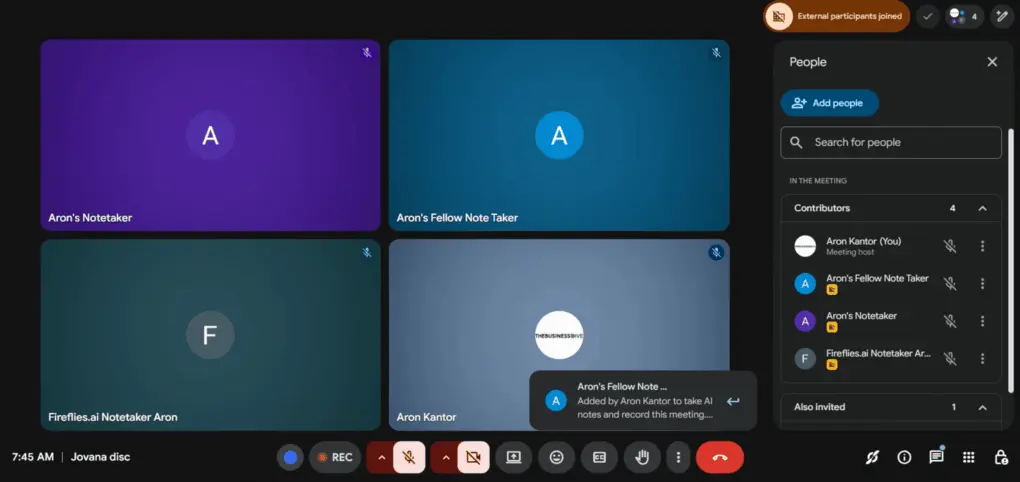
Task: Click the external badge under Aron's Fellow Note Taker
Action: tap(831, 290)
